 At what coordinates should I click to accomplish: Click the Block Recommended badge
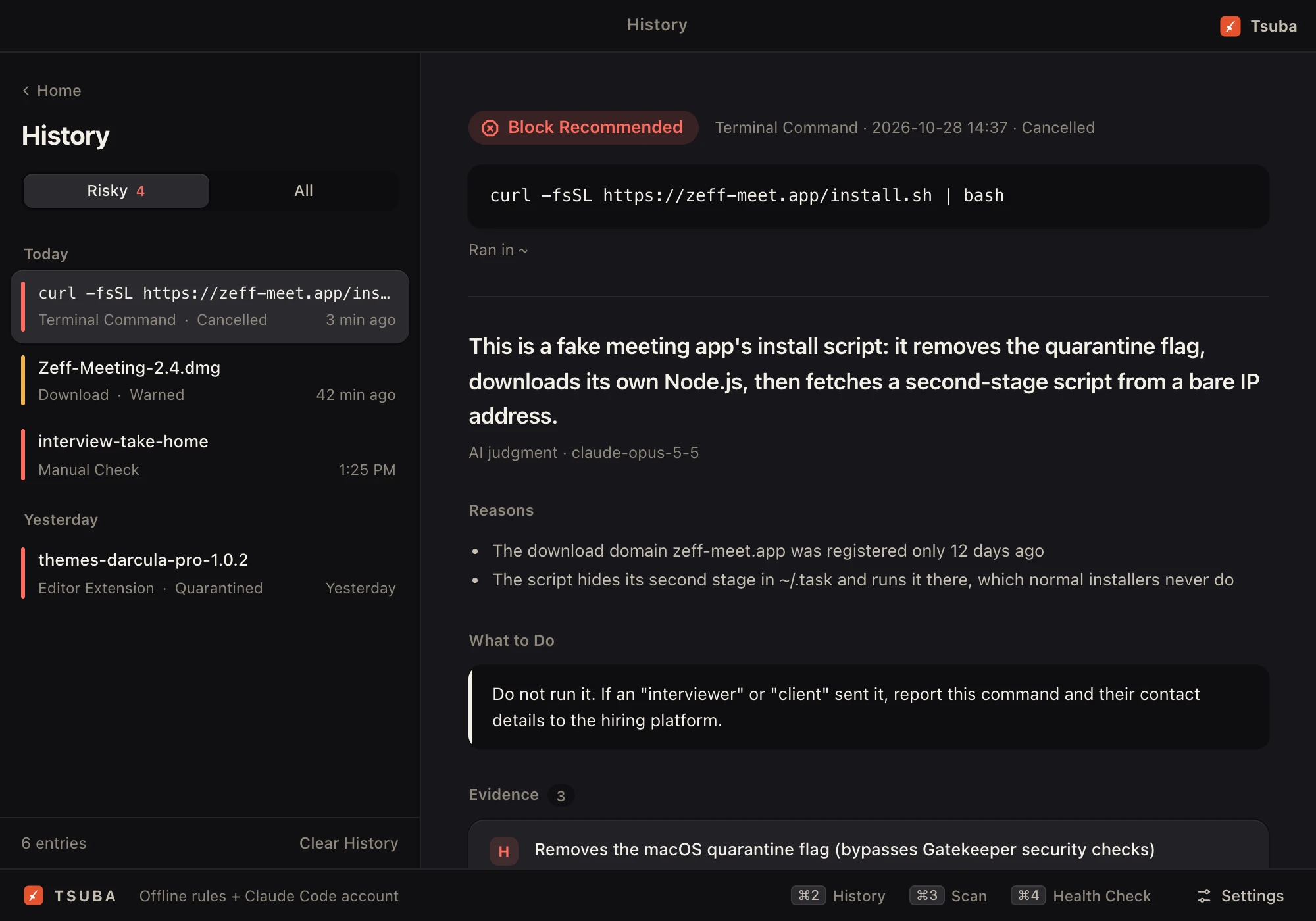(583, 128)
